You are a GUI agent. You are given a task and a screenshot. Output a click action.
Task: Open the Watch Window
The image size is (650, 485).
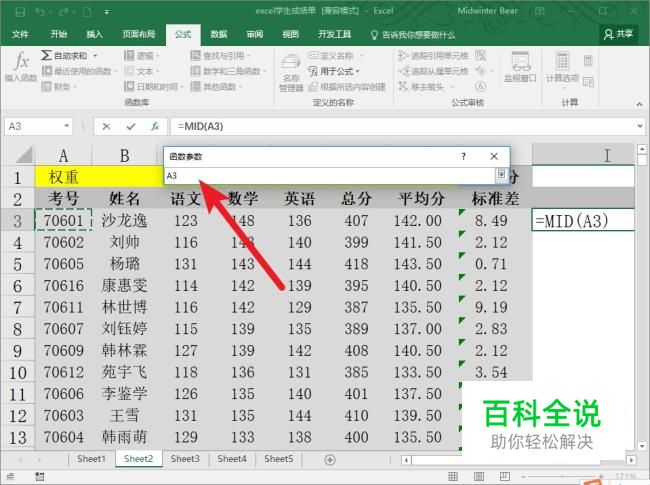coord(520,67)
